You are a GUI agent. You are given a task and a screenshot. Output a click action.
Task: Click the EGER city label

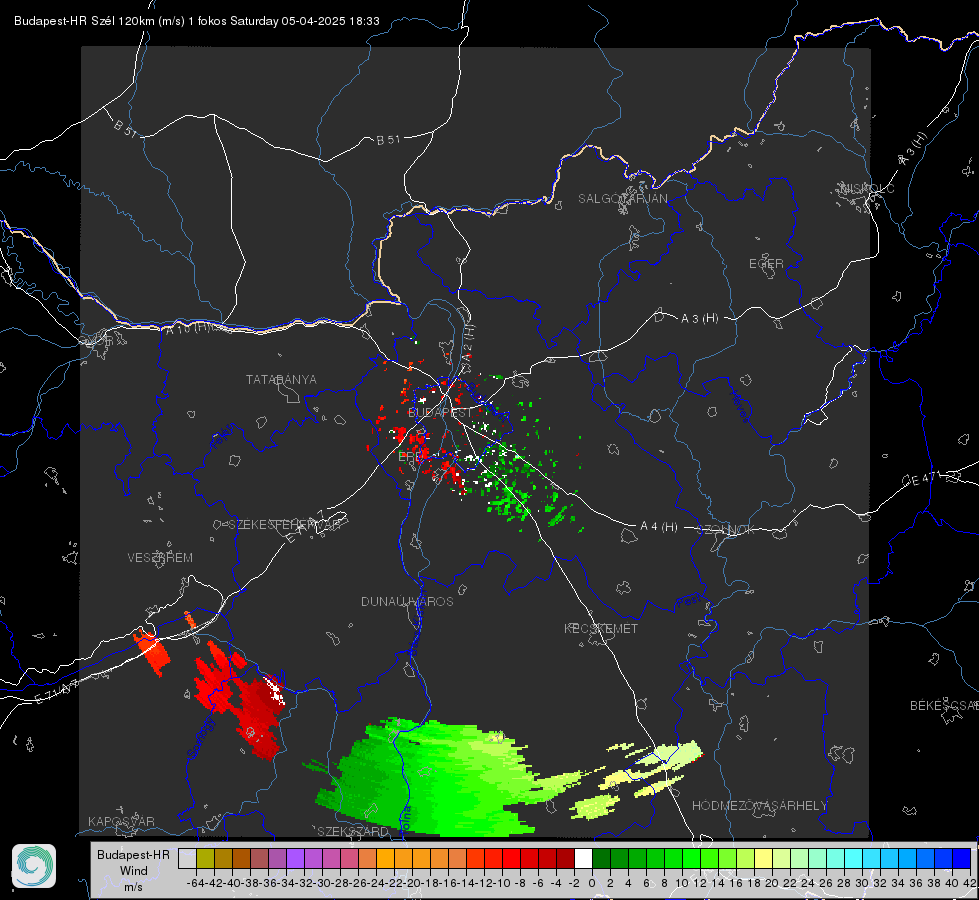tap(766, 264)
